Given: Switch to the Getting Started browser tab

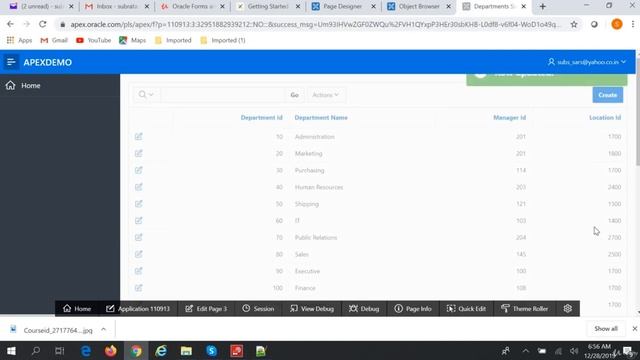Looking at the screenshot, I should coord(268,6).
